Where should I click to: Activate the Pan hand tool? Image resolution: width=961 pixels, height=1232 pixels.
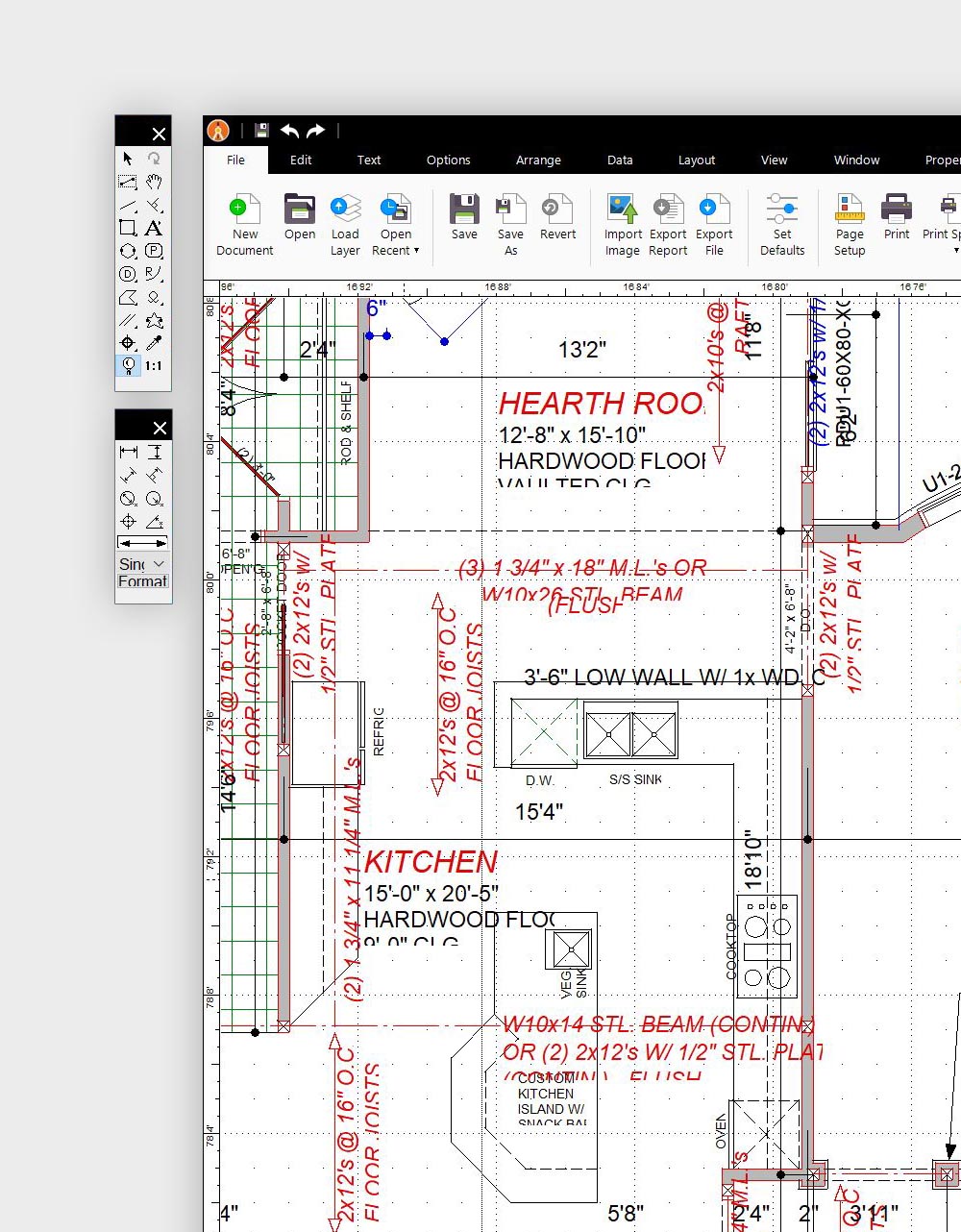point(154,182)
